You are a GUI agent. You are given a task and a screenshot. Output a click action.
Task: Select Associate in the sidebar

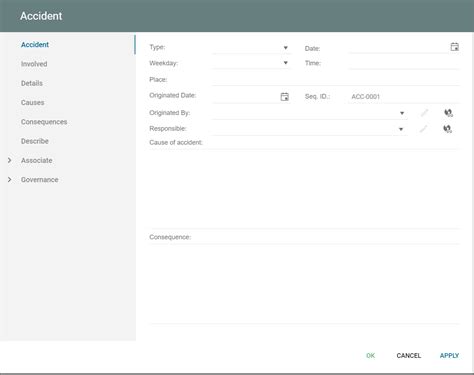click(x=37, y=160)
